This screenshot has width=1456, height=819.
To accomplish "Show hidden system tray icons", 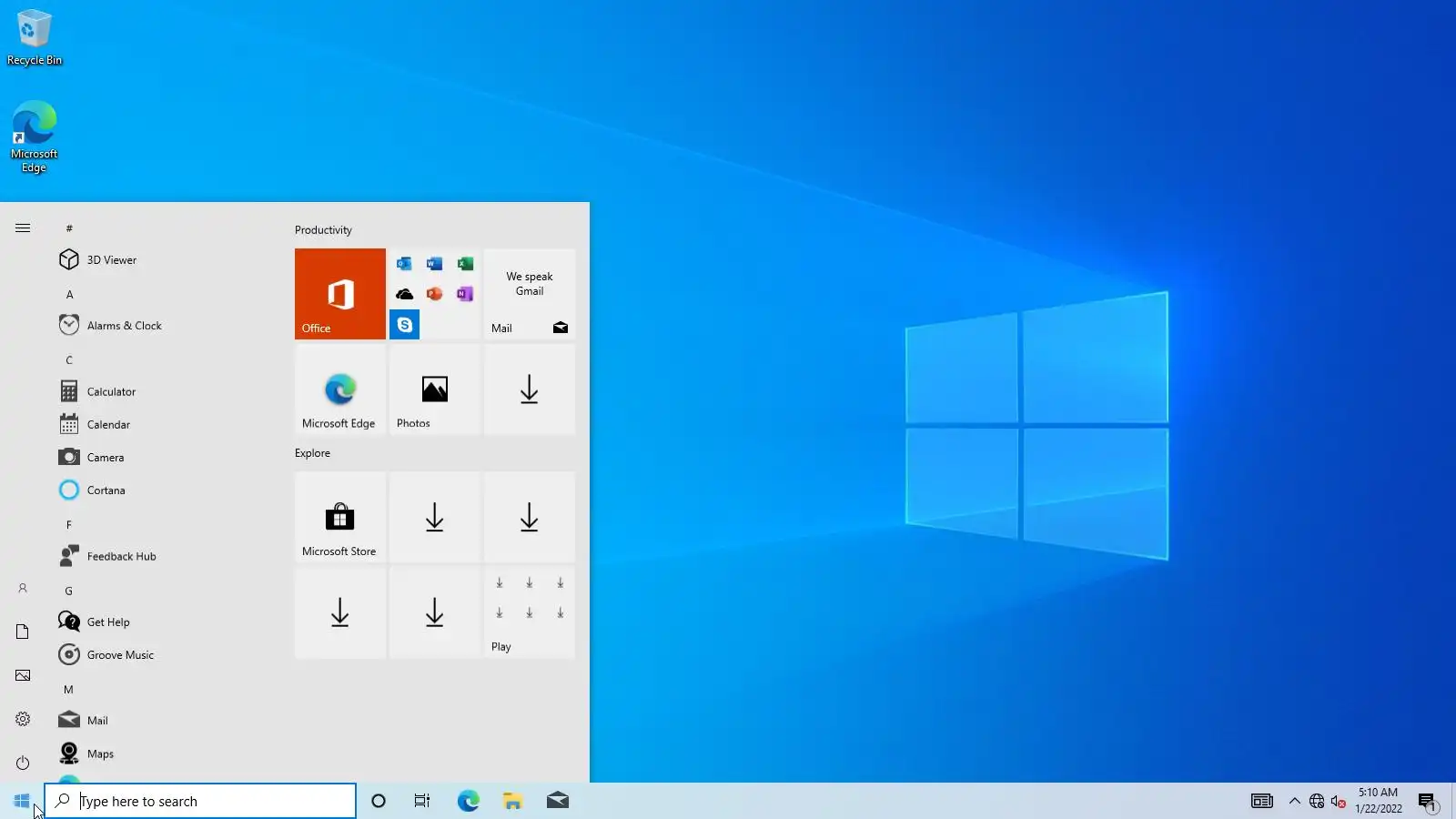I will (1294, 801).
